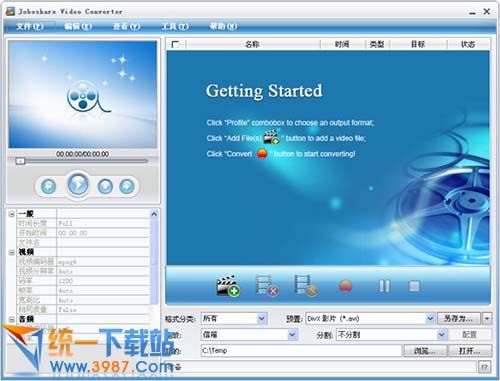The image size is (500, 381).
Task: Collapse the 一般 property group
Action: (12, 214)
